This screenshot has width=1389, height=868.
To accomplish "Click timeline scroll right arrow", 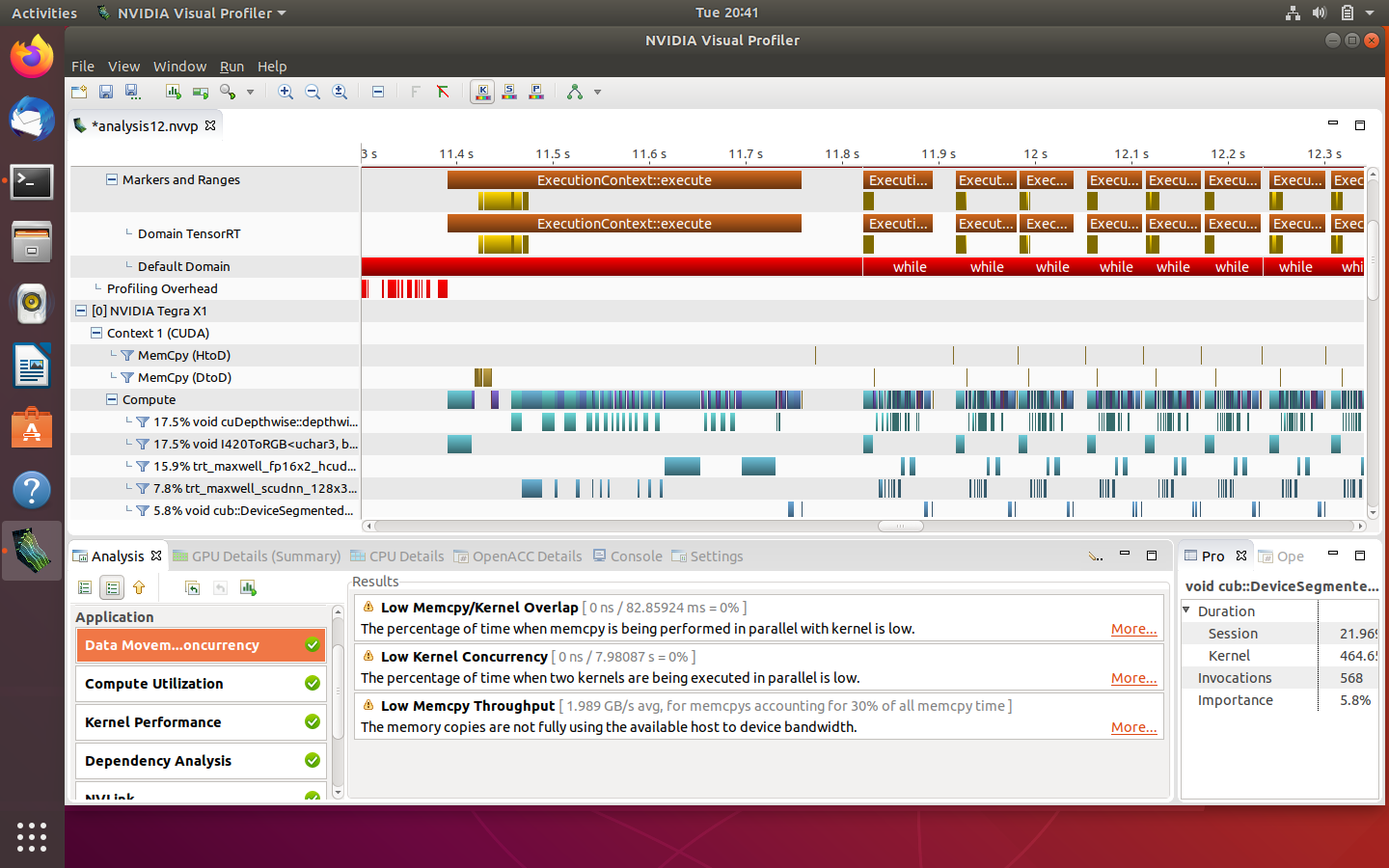I will pyautogui.click(x=1360, y=526).
